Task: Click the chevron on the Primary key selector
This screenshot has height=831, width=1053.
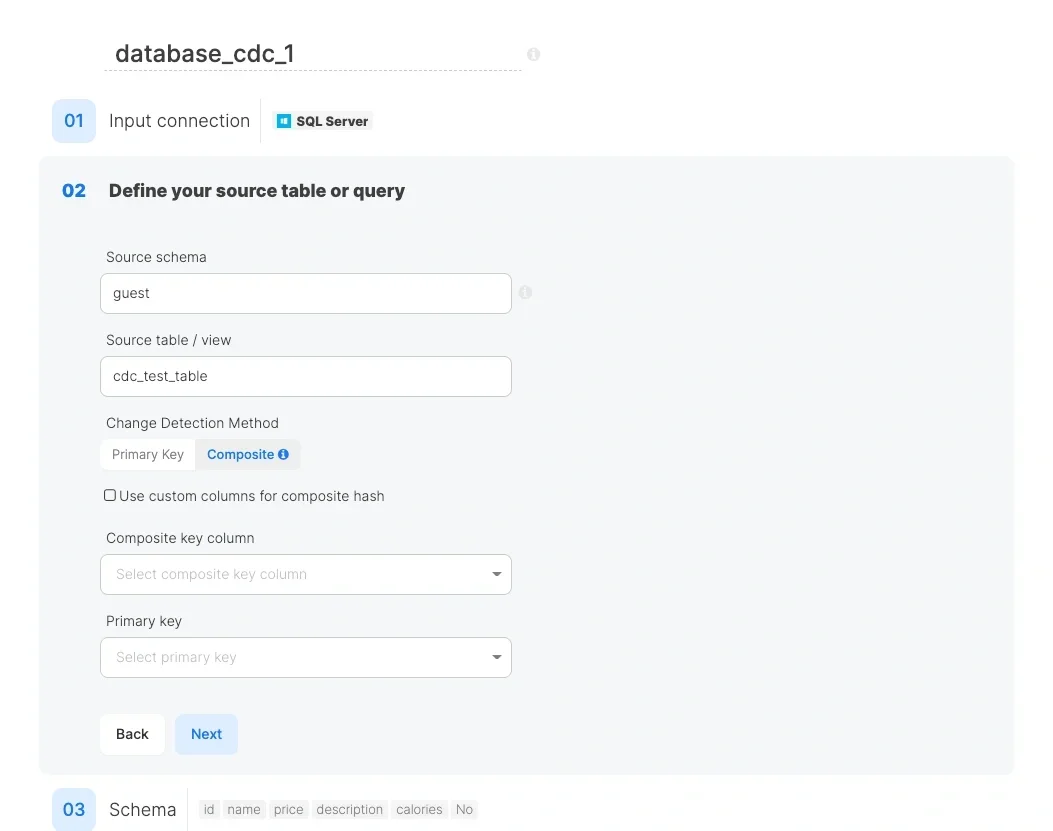Action: coord(496,657)
